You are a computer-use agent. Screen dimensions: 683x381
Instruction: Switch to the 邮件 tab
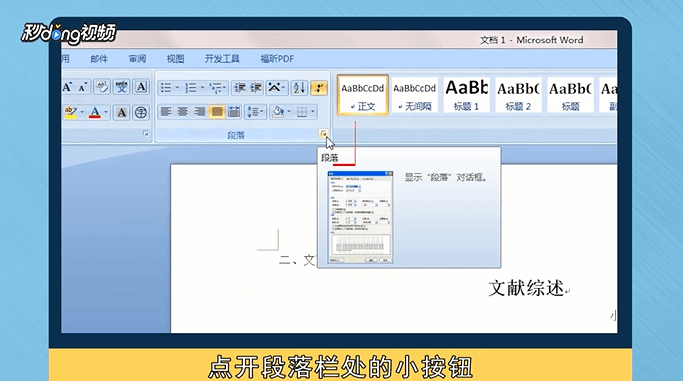[x=99, y=59]
